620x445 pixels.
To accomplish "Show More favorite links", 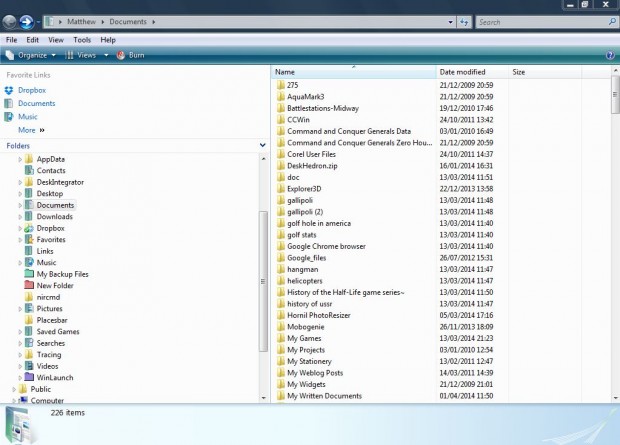I will (x=30, y=130).
